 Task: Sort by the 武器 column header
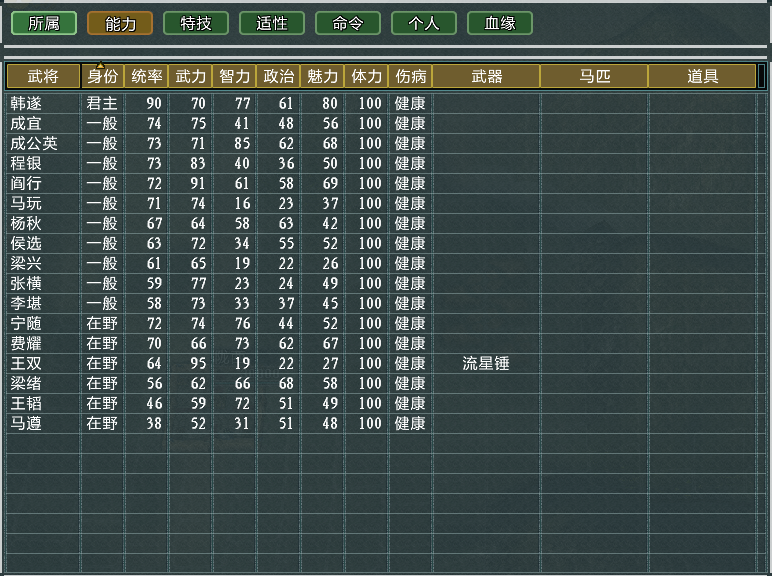click(x=486, y=76)
